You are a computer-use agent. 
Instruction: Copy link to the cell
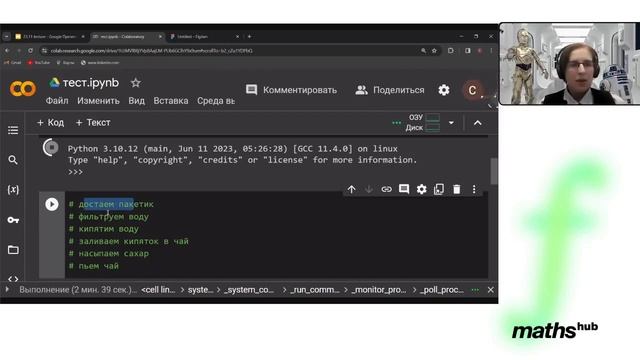pyautogui.click(x=386, y=189)
